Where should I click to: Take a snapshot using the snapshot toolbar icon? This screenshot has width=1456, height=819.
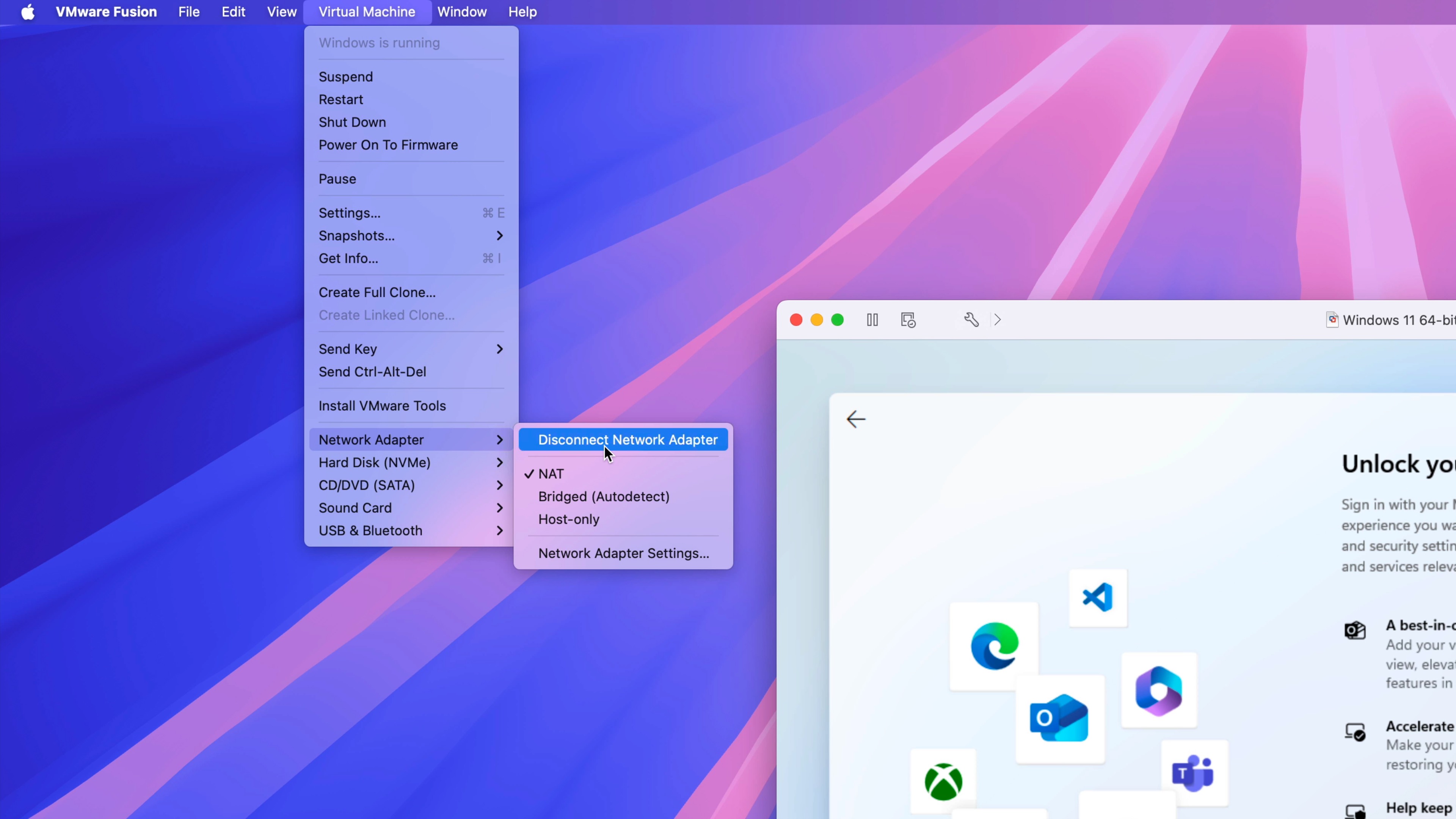click(x=907, y=319)
